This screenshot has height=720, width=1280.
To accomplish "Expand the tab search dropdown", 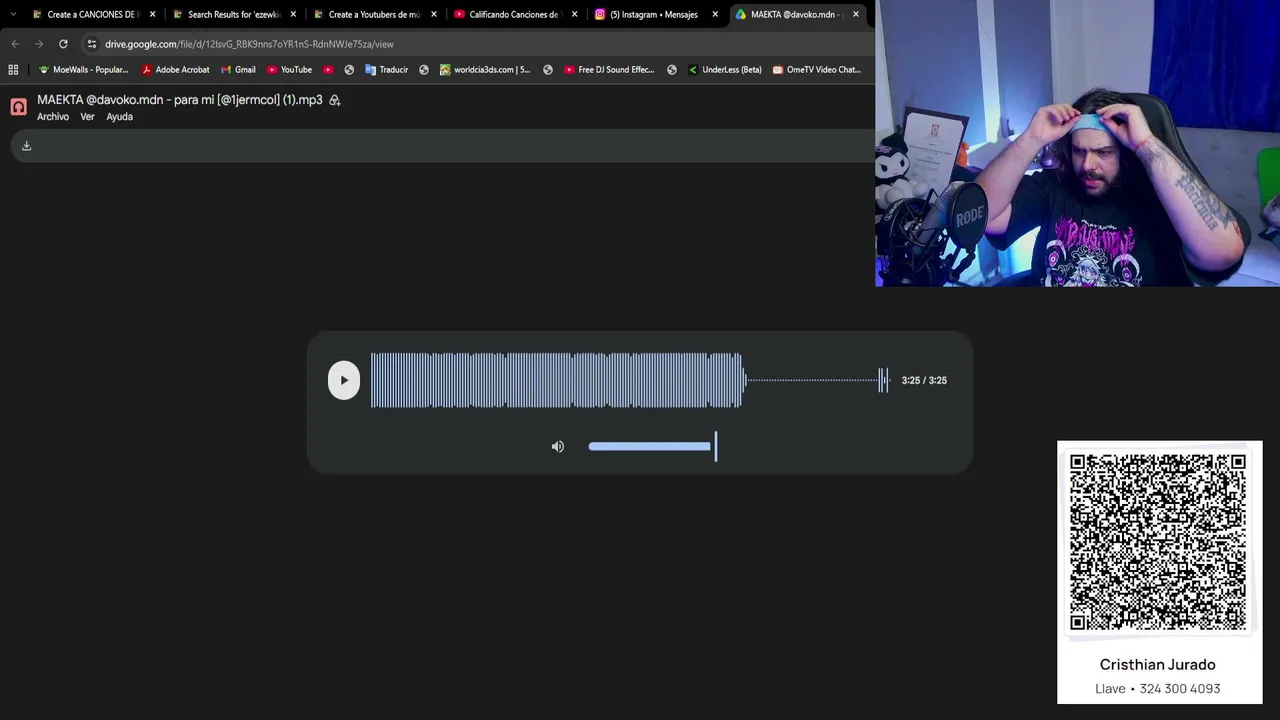I will (13, 14).
